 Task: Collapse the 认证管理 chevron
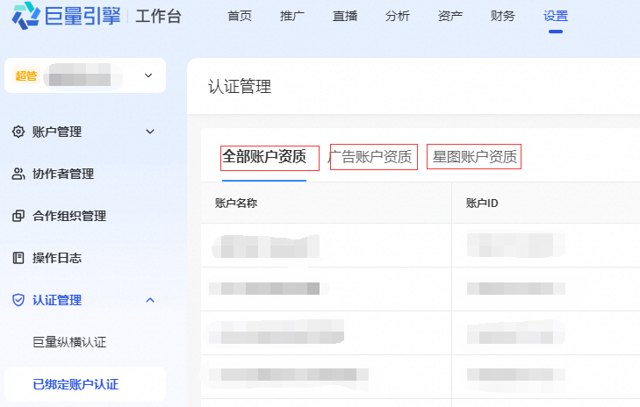pos(150,300)
